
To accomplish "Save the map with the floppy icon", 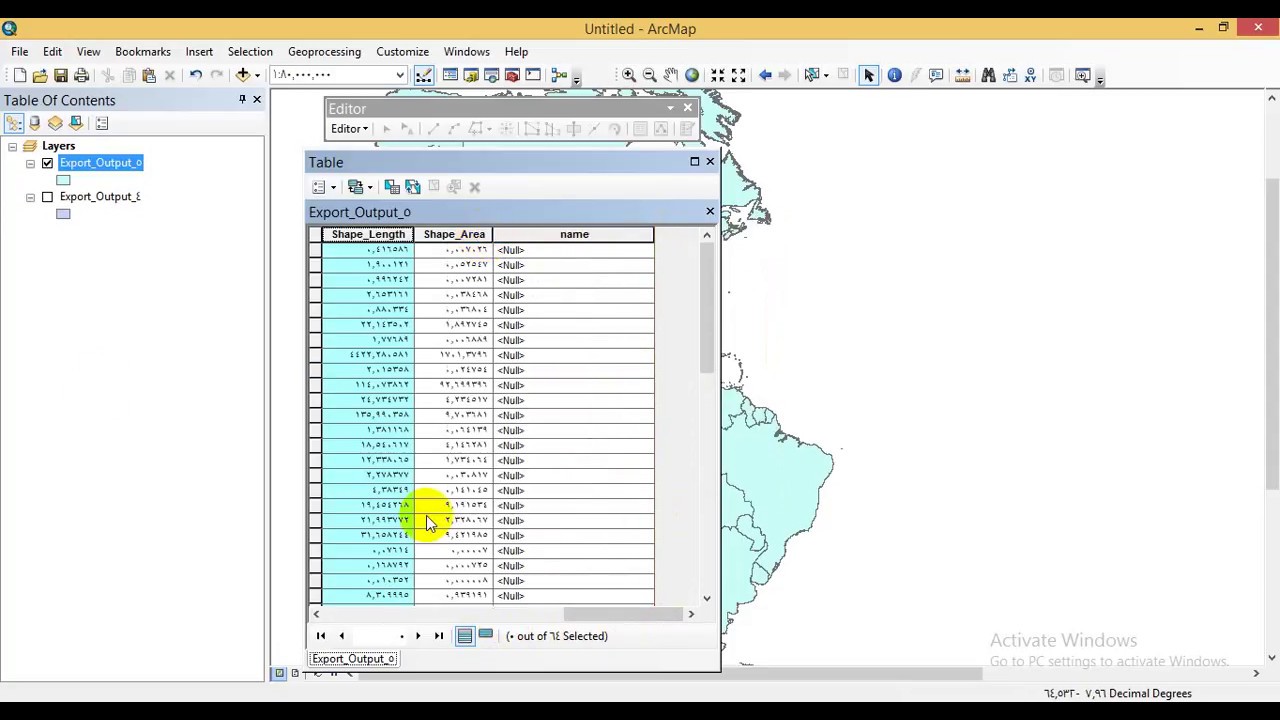I will tap(61, 75).
